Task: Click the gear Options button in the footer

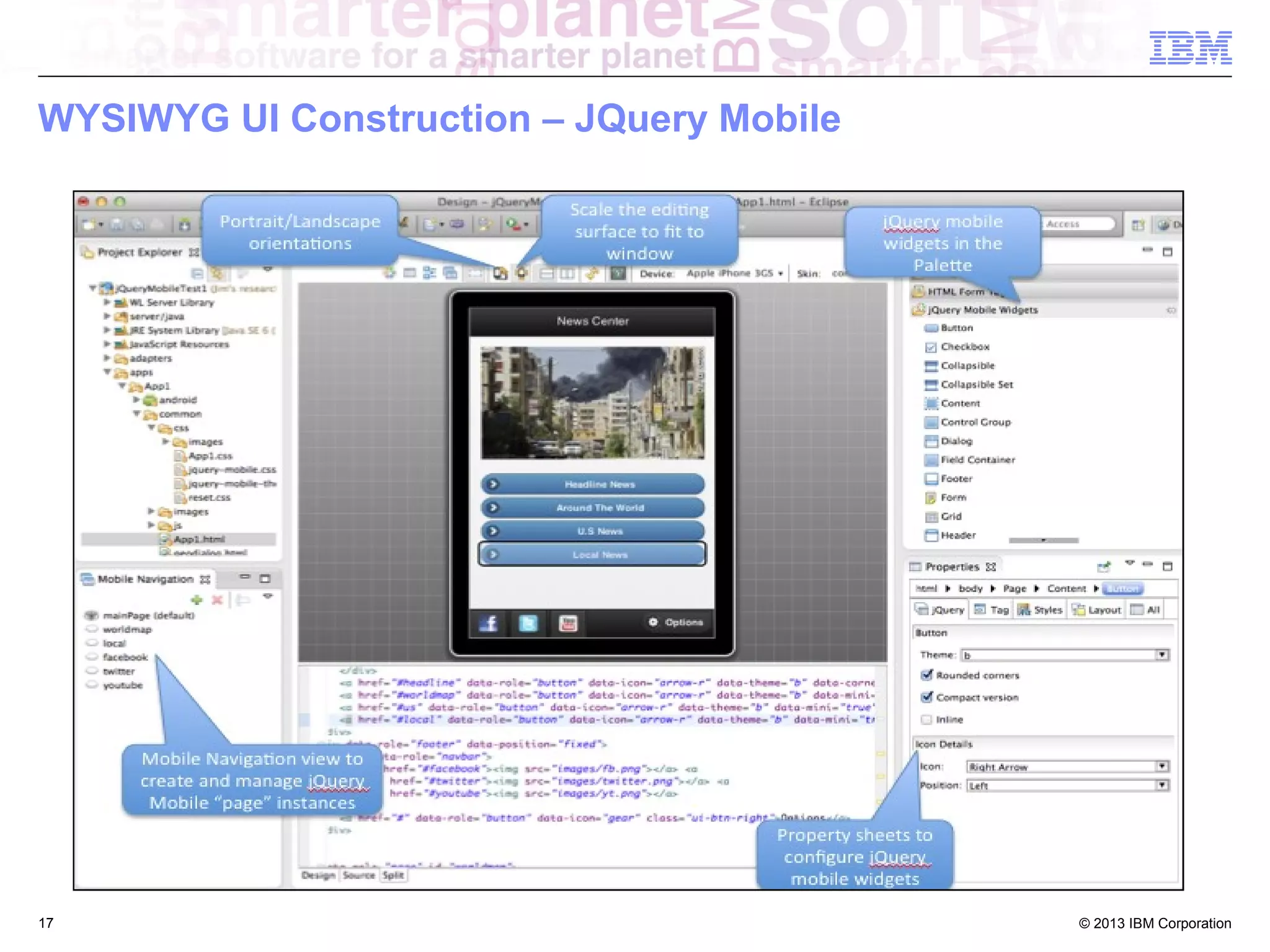Action: [676, 622]
